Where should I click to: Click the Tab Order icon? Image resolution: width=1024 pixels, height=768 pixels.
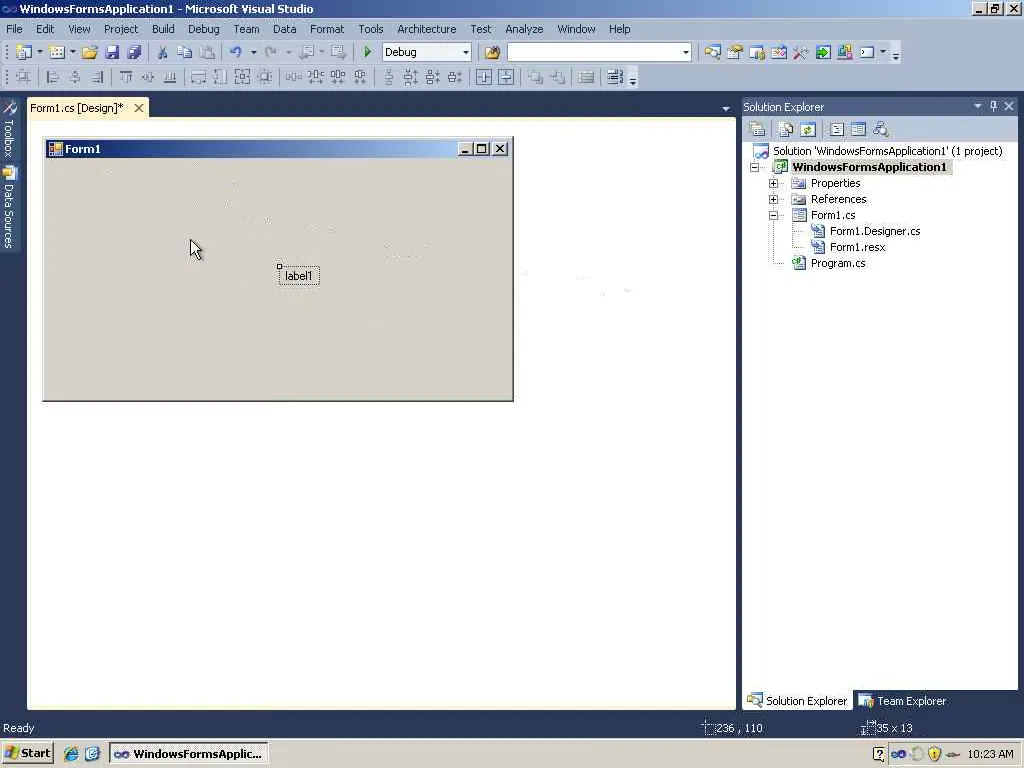(x=615, y=78)
